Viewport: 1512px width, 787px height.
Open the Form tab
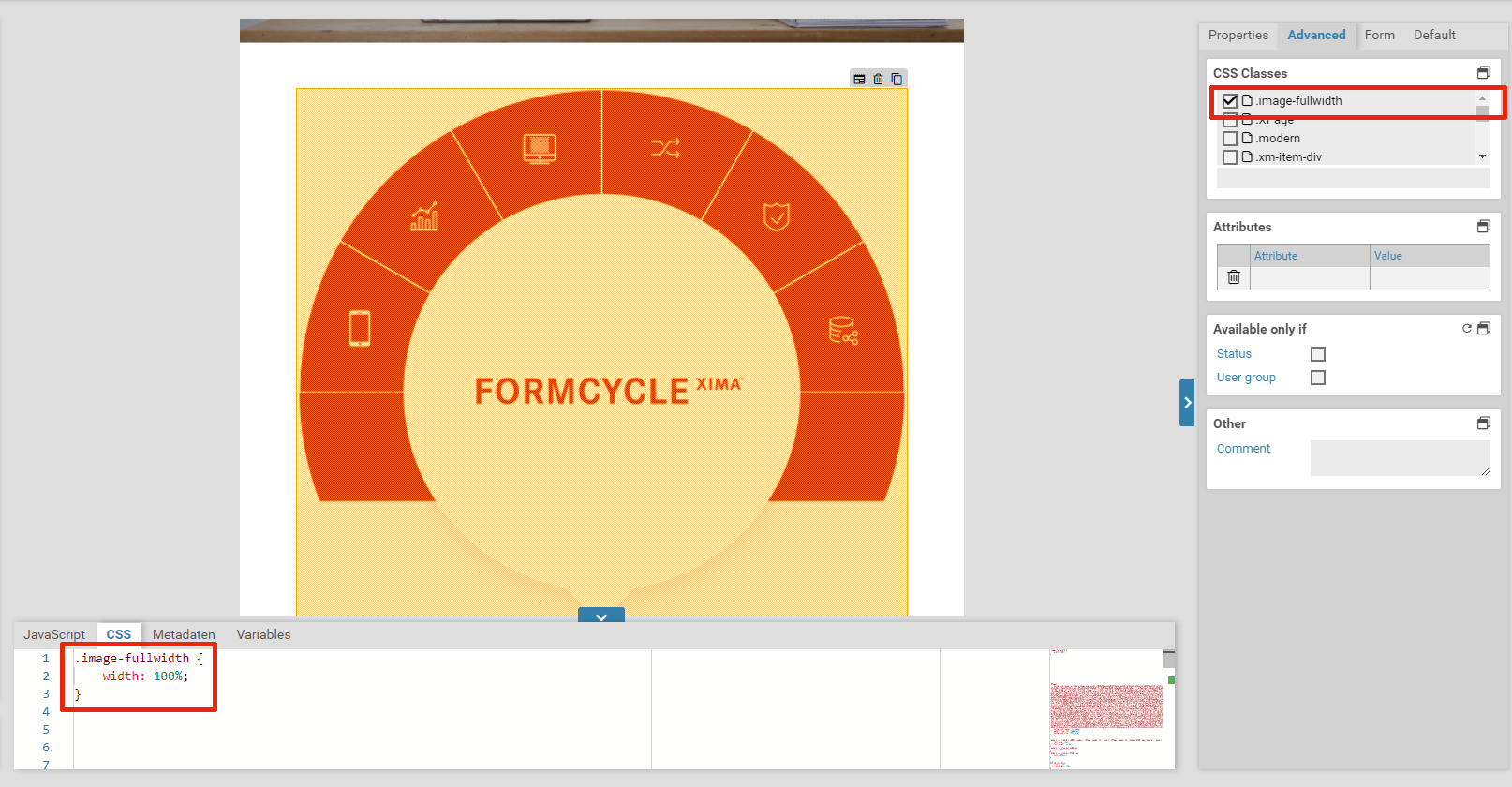[x=1379, y=36]
